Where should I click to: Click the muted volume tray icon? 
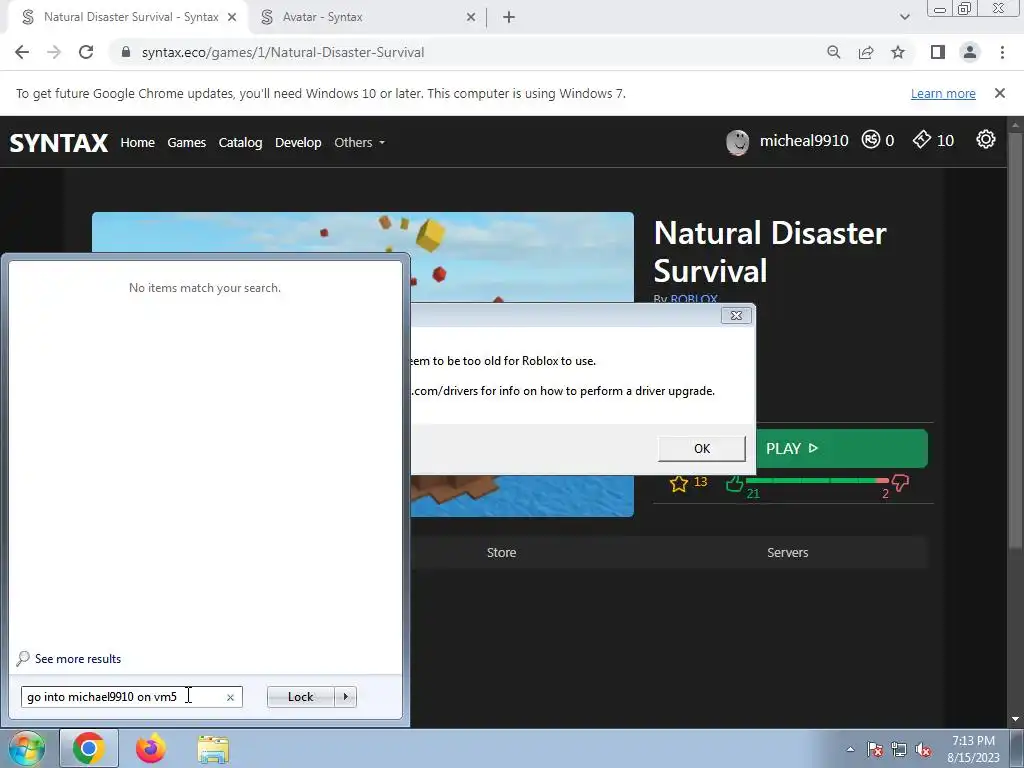click(x=923, y=749)
